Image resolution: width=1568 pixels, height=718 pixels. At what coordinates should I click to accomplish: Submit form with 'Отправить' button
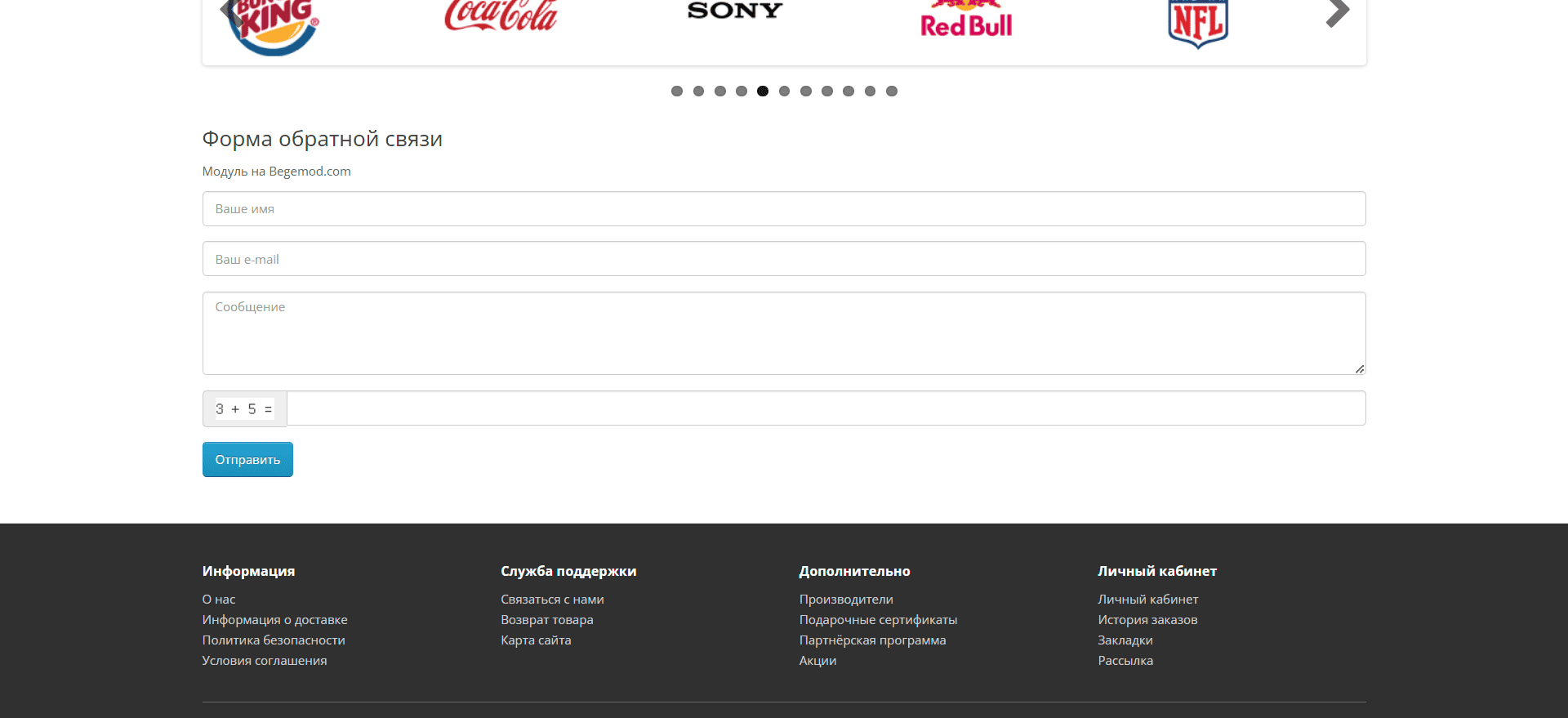(247, 460)
